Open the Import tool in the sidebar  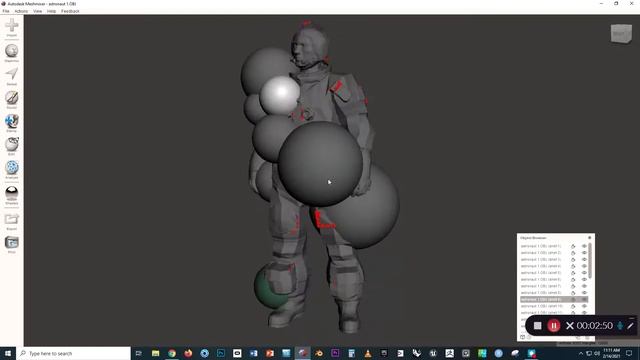[x=11, y=27]
